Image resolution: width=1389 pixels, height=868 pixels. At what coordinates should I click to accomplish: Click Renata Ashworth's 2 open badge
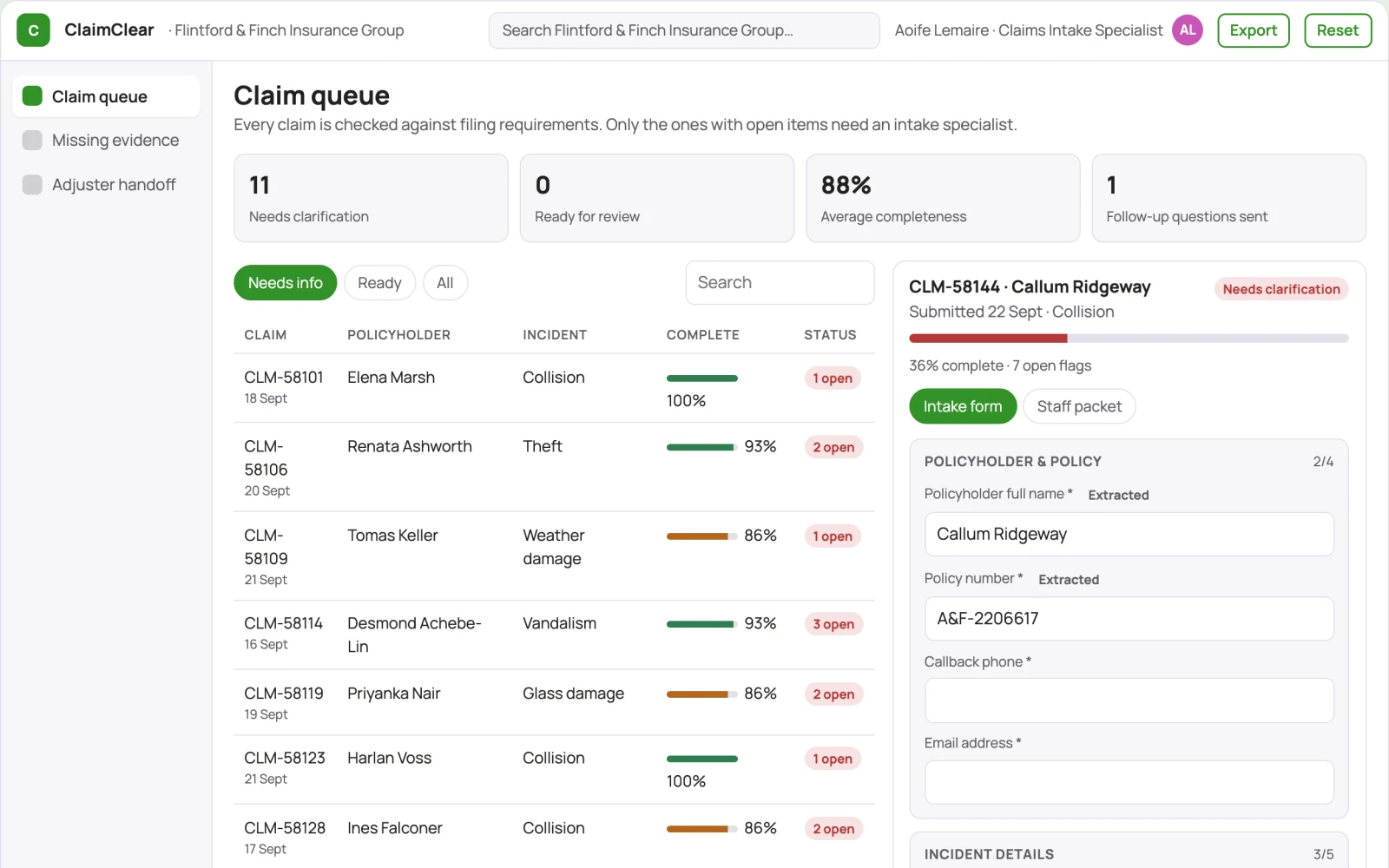[833, 447]
